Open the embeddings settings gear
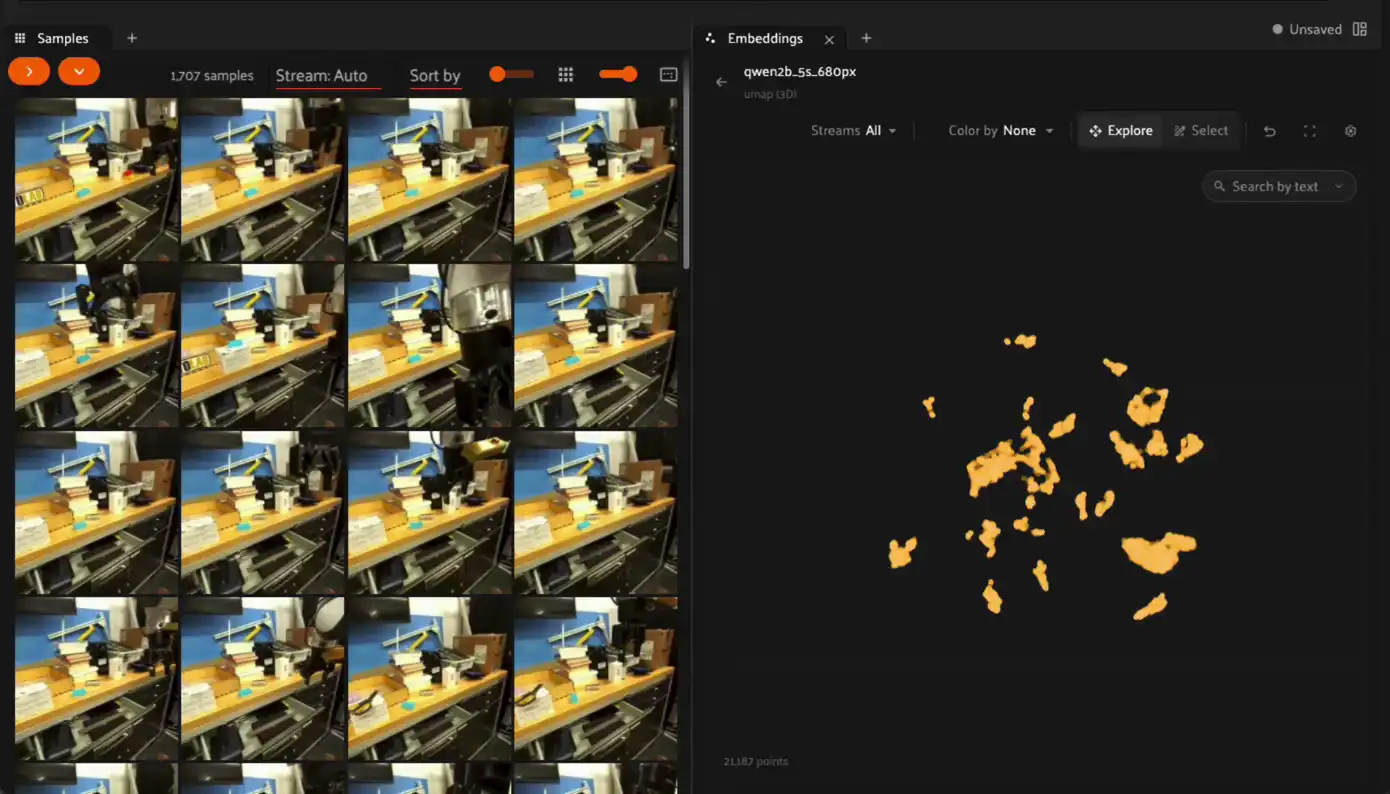 1350,131
